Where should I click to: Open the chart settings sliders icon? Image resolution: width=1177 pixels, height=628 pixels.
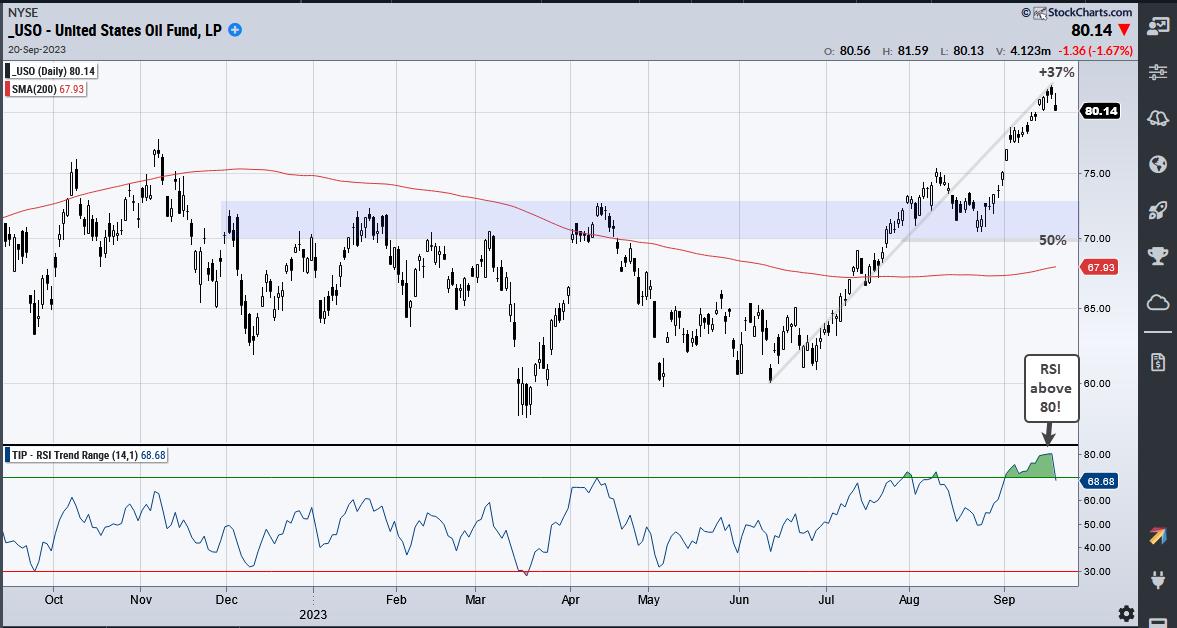click(x=1158, y=73)
